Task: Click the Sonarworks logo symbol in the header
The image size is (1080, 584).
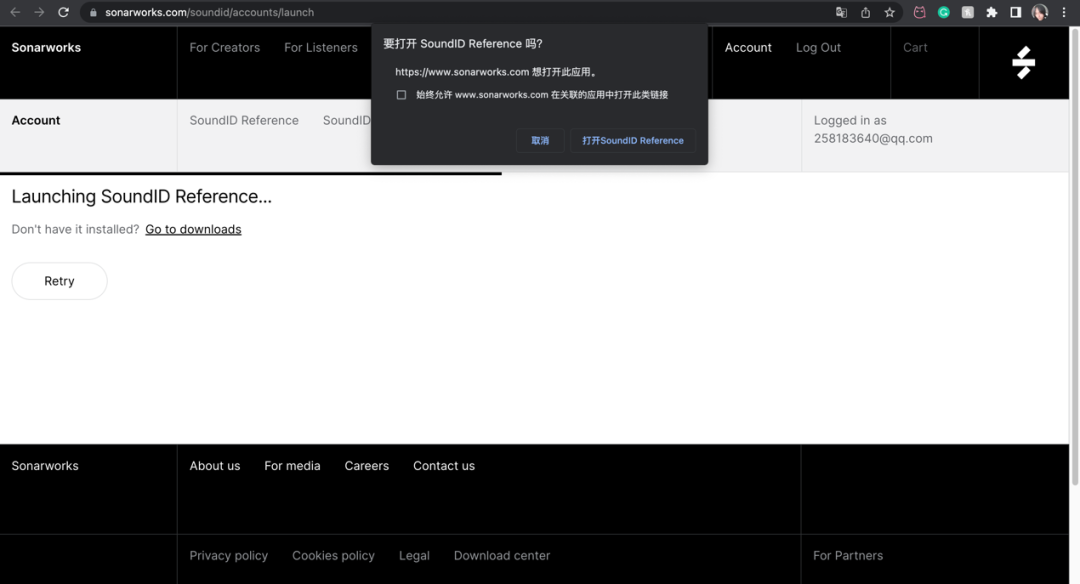Action: [x=1024, y=63]
